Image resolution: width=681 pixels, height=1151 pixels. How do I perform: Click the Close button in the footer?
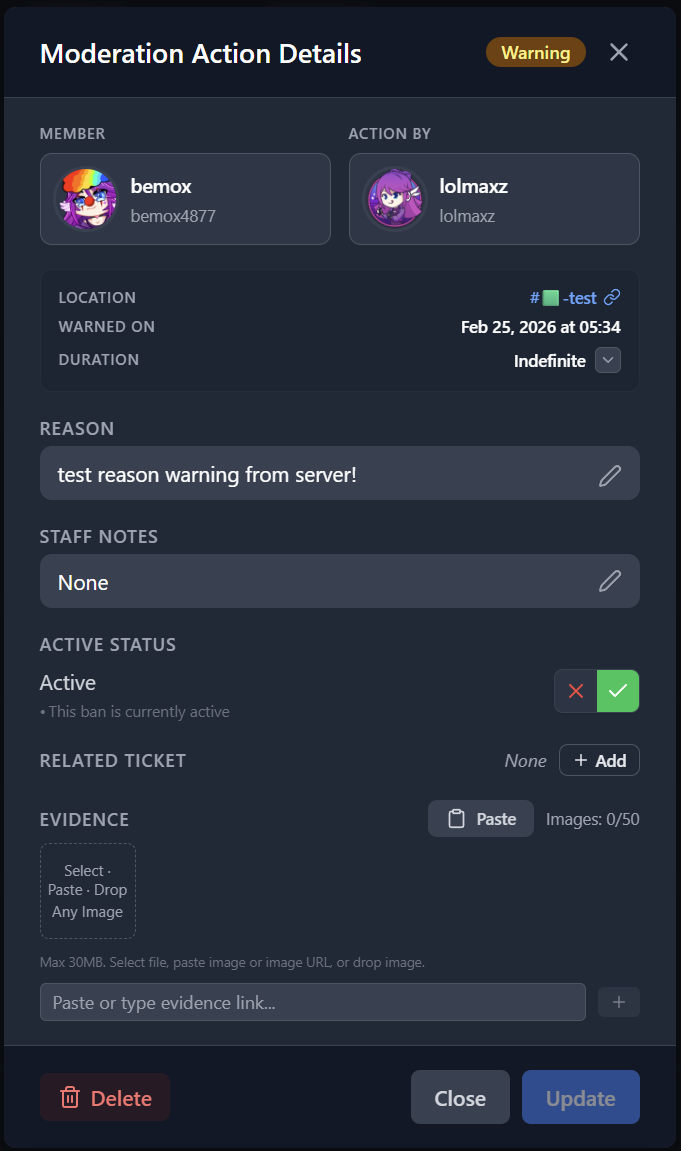[460, 1098]
